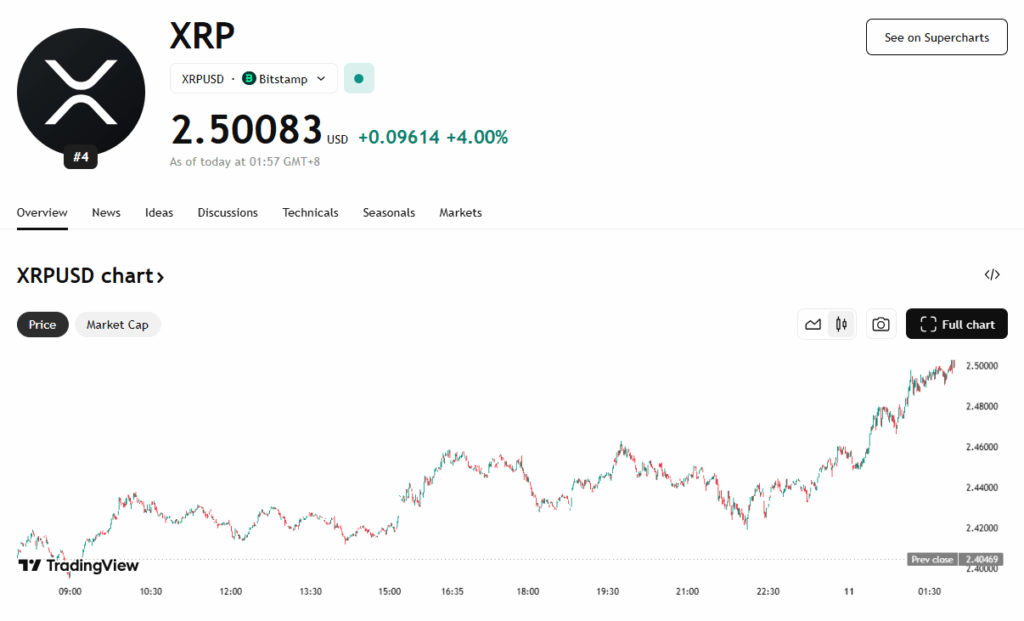1024x621 pixels.
Task: Click the Prev close label
Action: (x=932, y=560)
